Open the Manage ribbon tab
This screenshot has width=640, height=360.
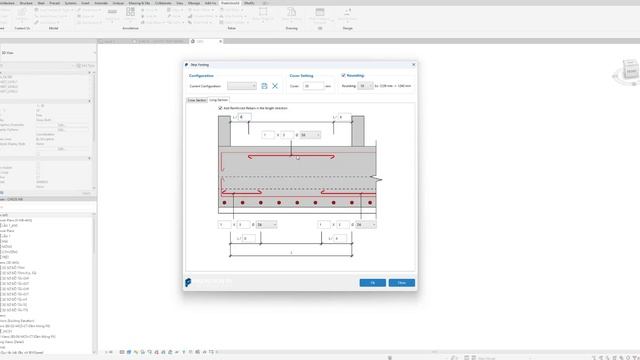point(194,3)
